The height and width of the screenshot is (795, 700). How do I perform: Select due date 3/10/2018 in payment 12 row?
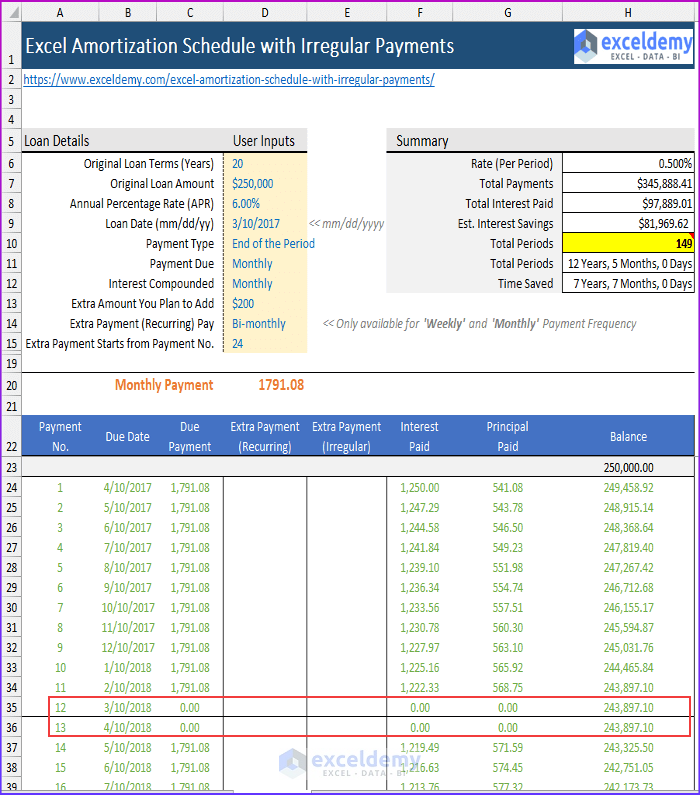(127, 708)
